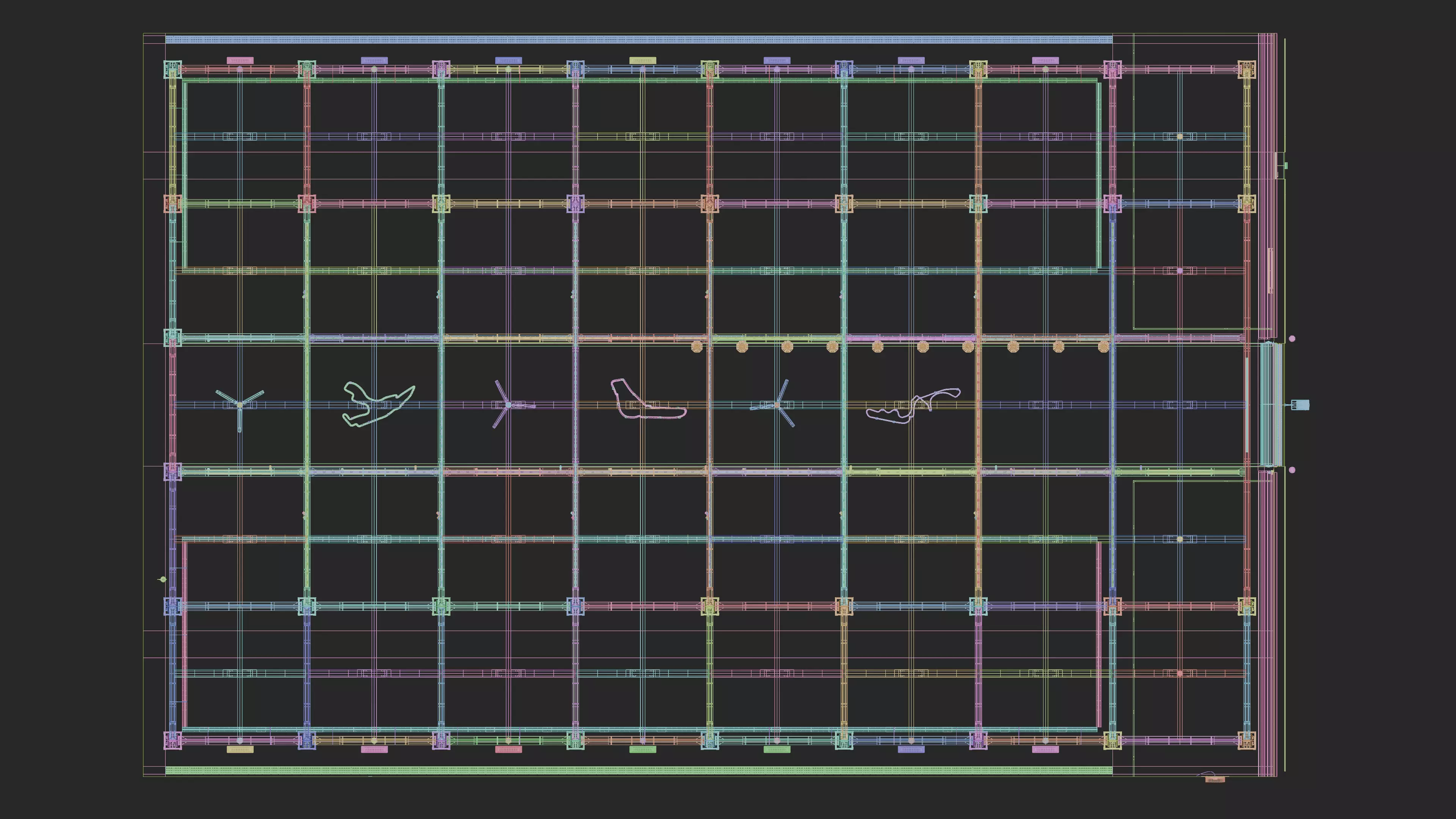
Task: Select the long green strip along the bottom
Action: pos(639,770)
